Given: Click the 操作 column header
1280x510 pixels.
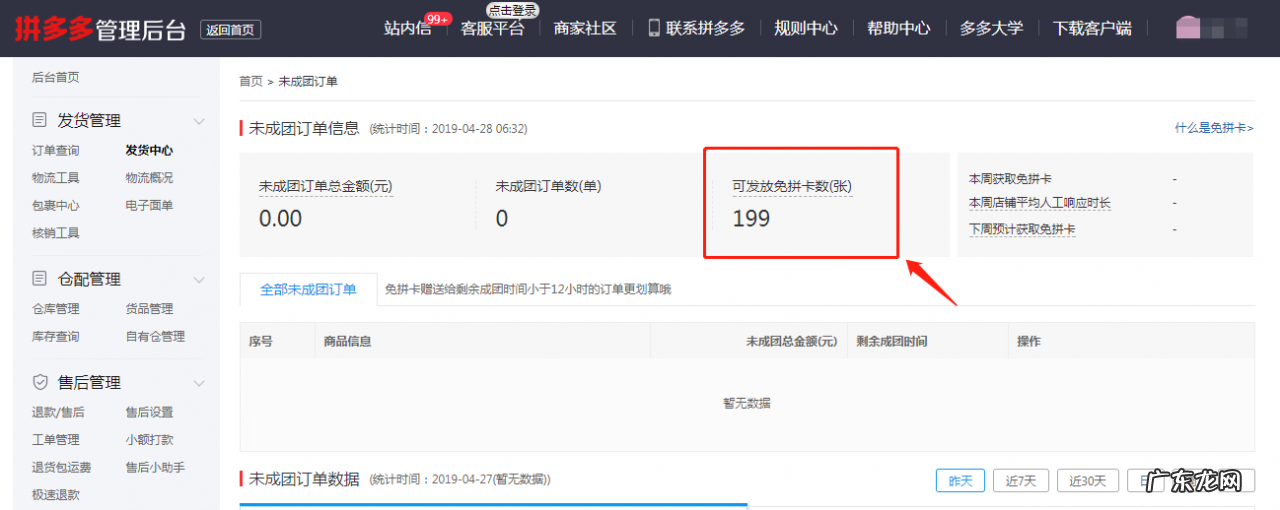Looking at the screenshot, I should click(1029, 342).
